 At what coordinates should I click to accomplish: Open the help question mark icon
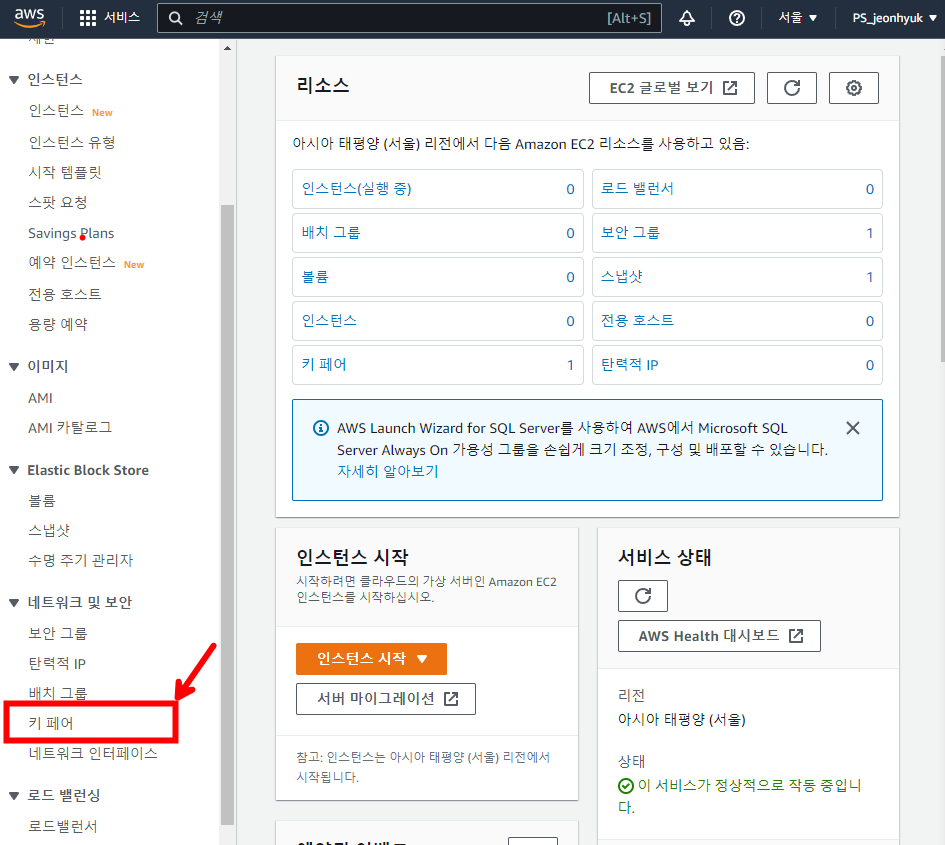(736, 18)
